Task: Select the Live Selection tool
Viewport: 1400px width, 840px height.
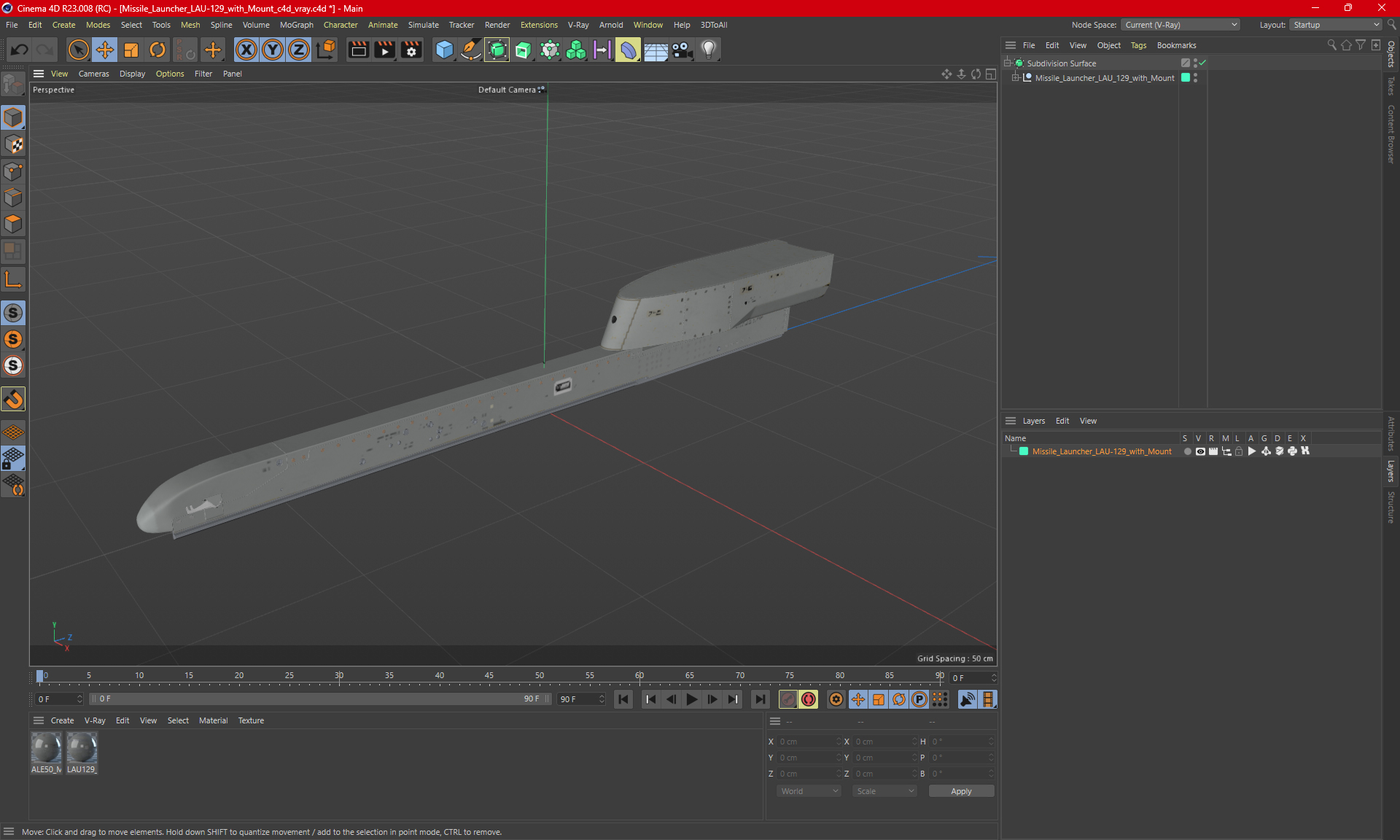Action: [x=78, y=50]
